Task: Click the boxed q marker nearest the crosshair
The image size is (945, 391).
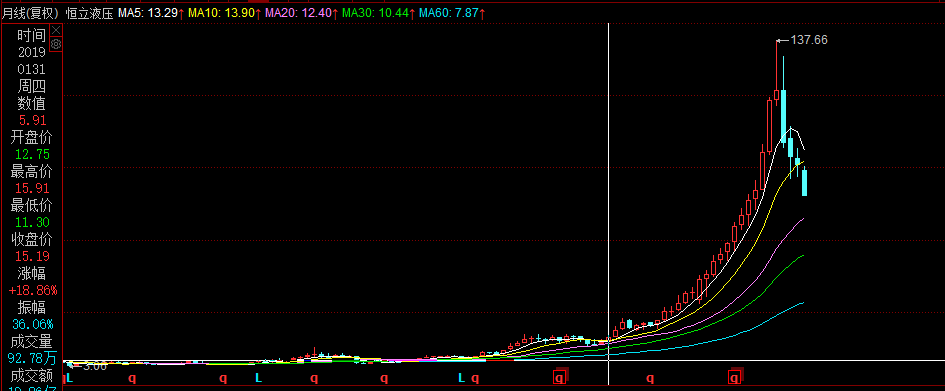Action: click(560, 378)
